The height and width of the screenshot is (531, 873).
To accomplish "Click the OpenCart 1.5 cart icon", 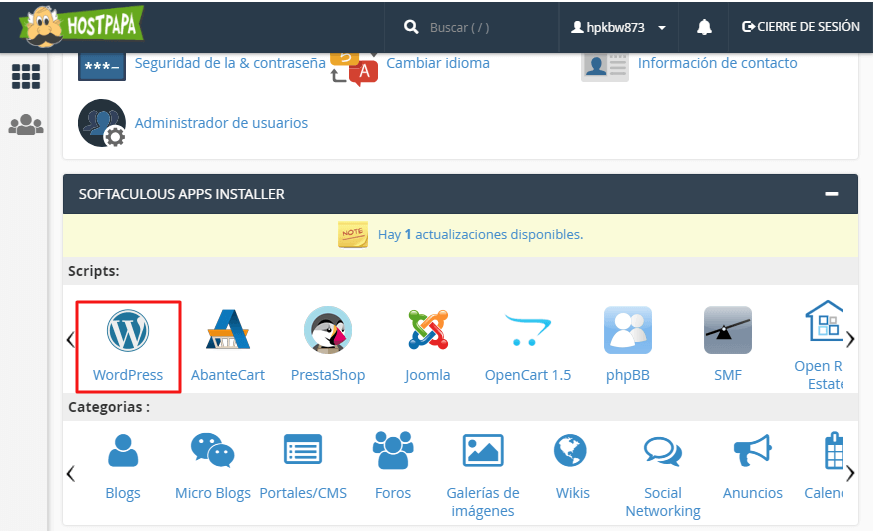I will tap(527, 330).
